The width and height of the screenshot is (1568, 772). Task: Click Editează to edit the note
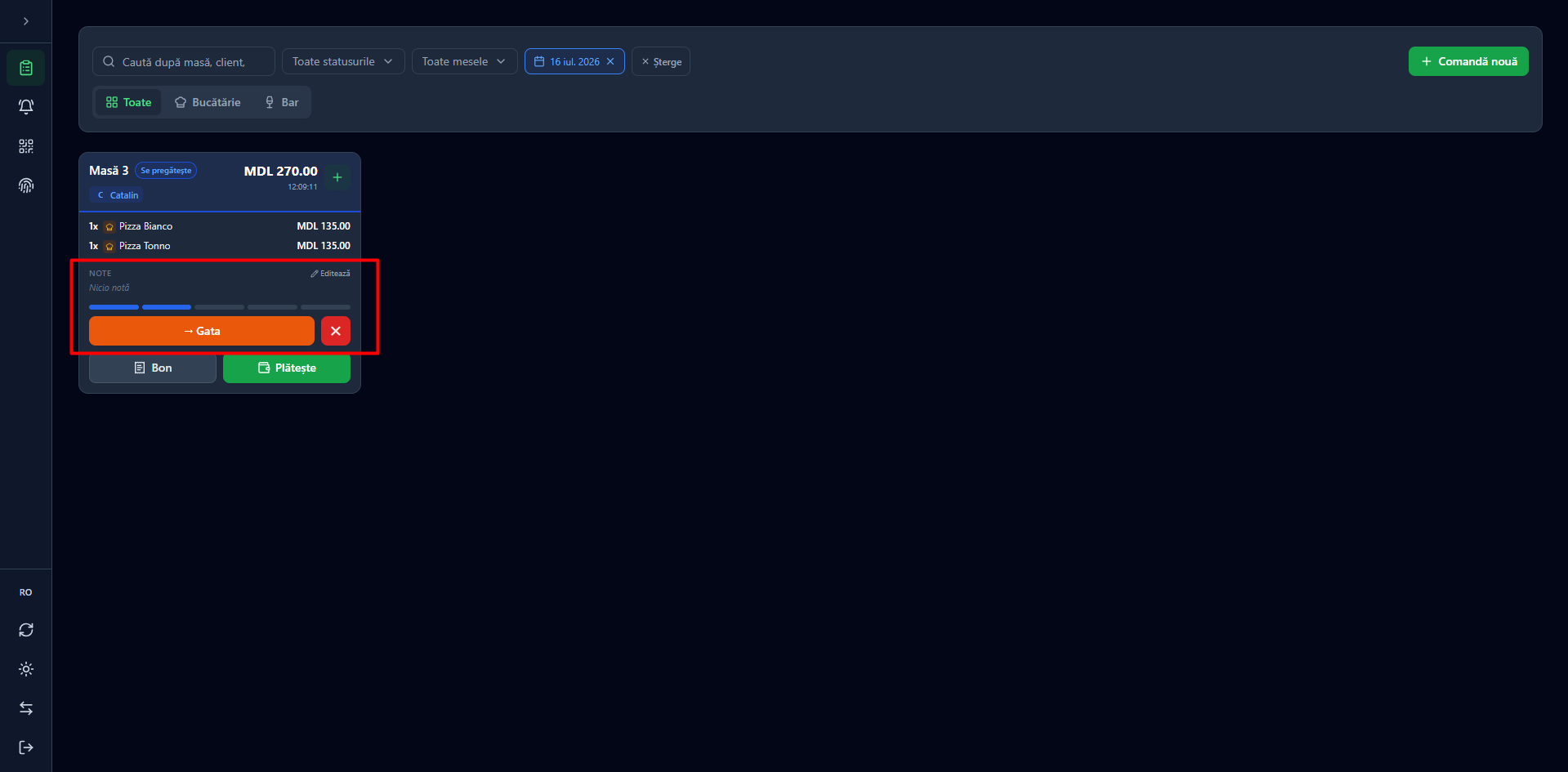coord(330,274)
